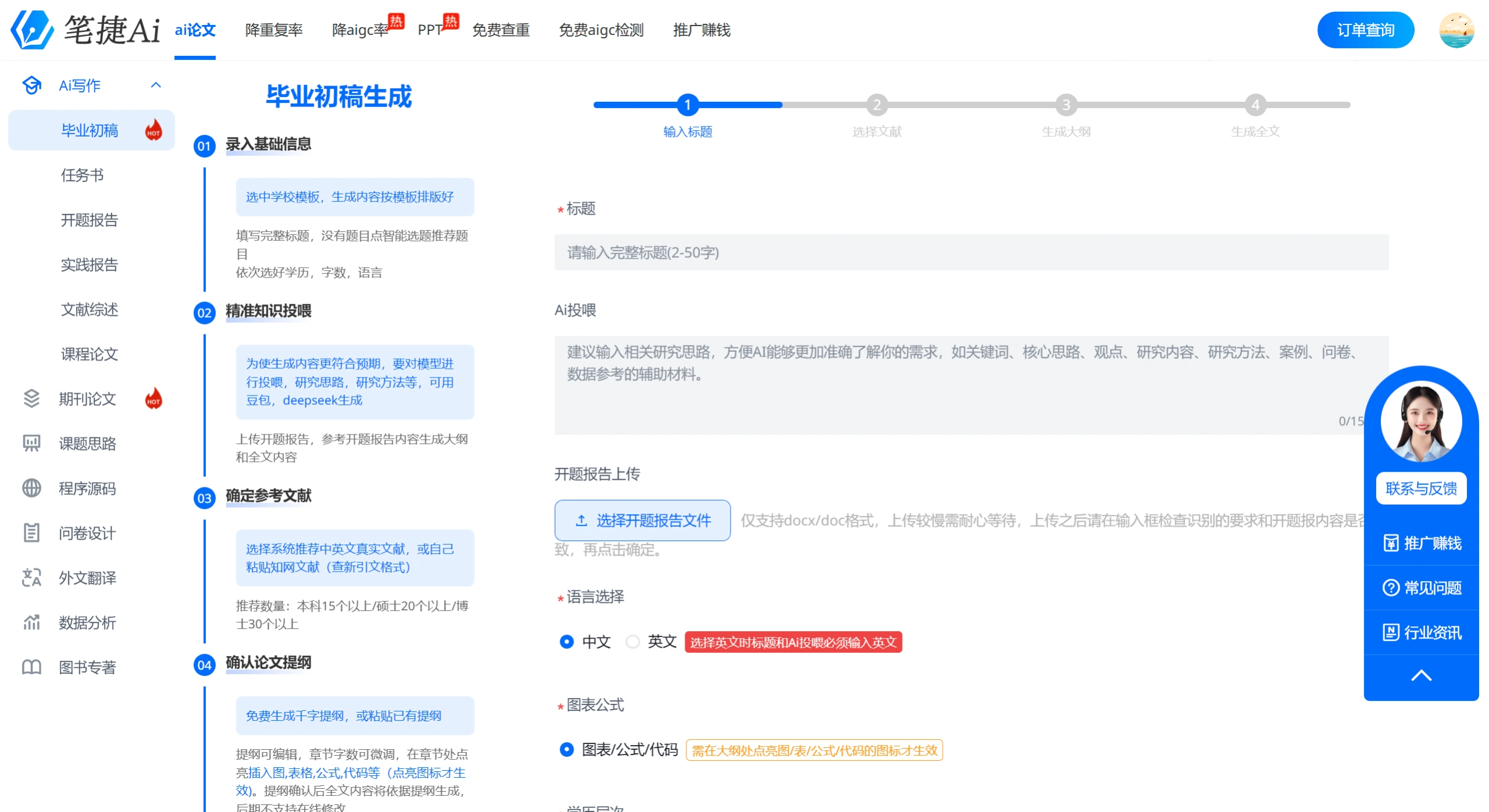Click the 行业资讯 news icon
This screenshot has height=812, width=1489.
pos(1391,632)
